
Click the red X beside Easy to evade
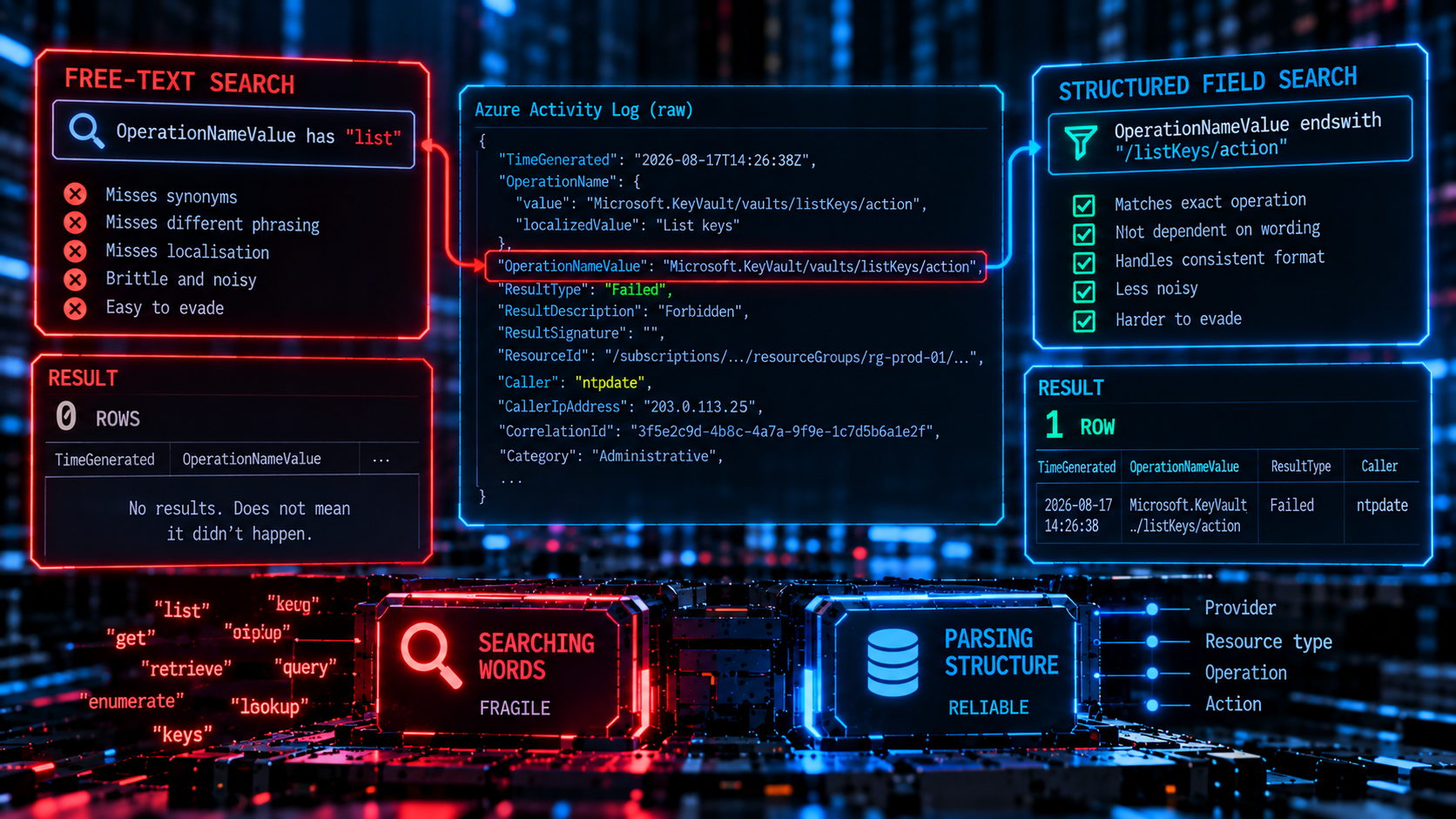pos(76,308)
